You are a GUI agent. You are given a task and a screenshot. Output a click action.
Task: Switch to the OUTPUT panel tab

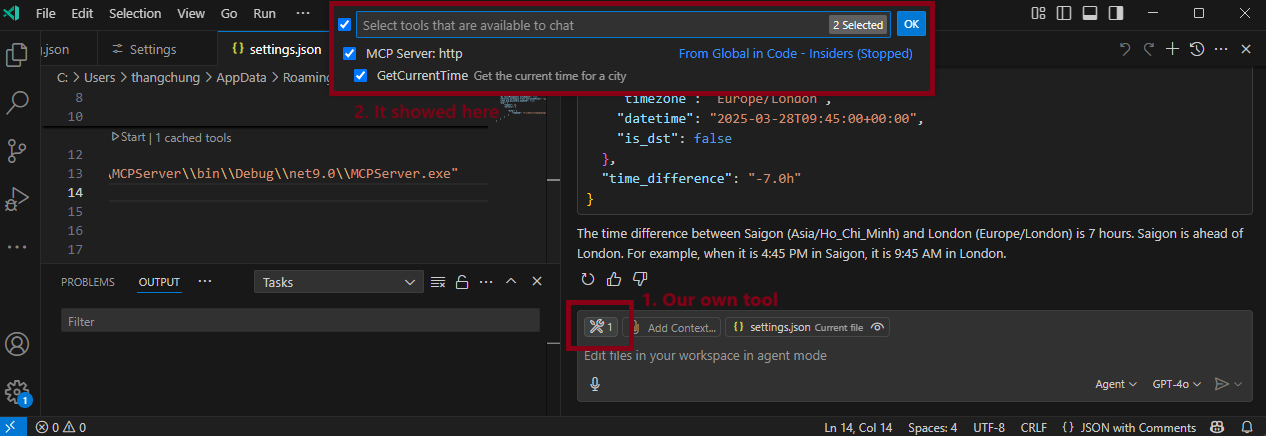[159, 282]
